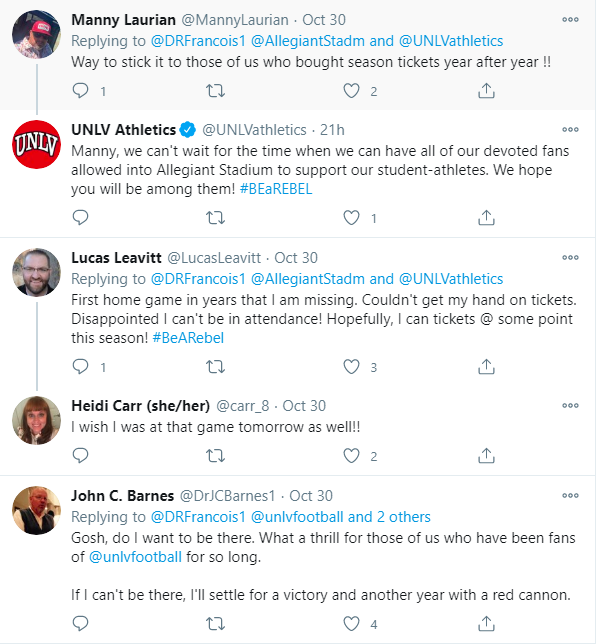Click "2 others" in Barnes's reply line
The image size is (604, 644).
[x=398, y=517]
